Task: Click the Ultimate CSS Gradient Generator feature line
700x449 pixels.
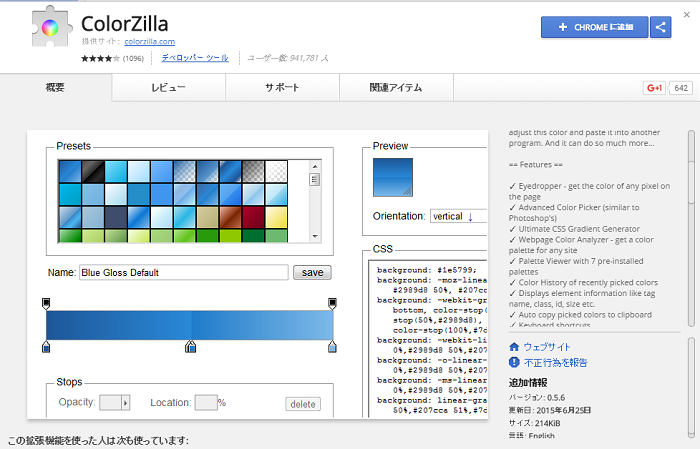Action: [575, 229]
